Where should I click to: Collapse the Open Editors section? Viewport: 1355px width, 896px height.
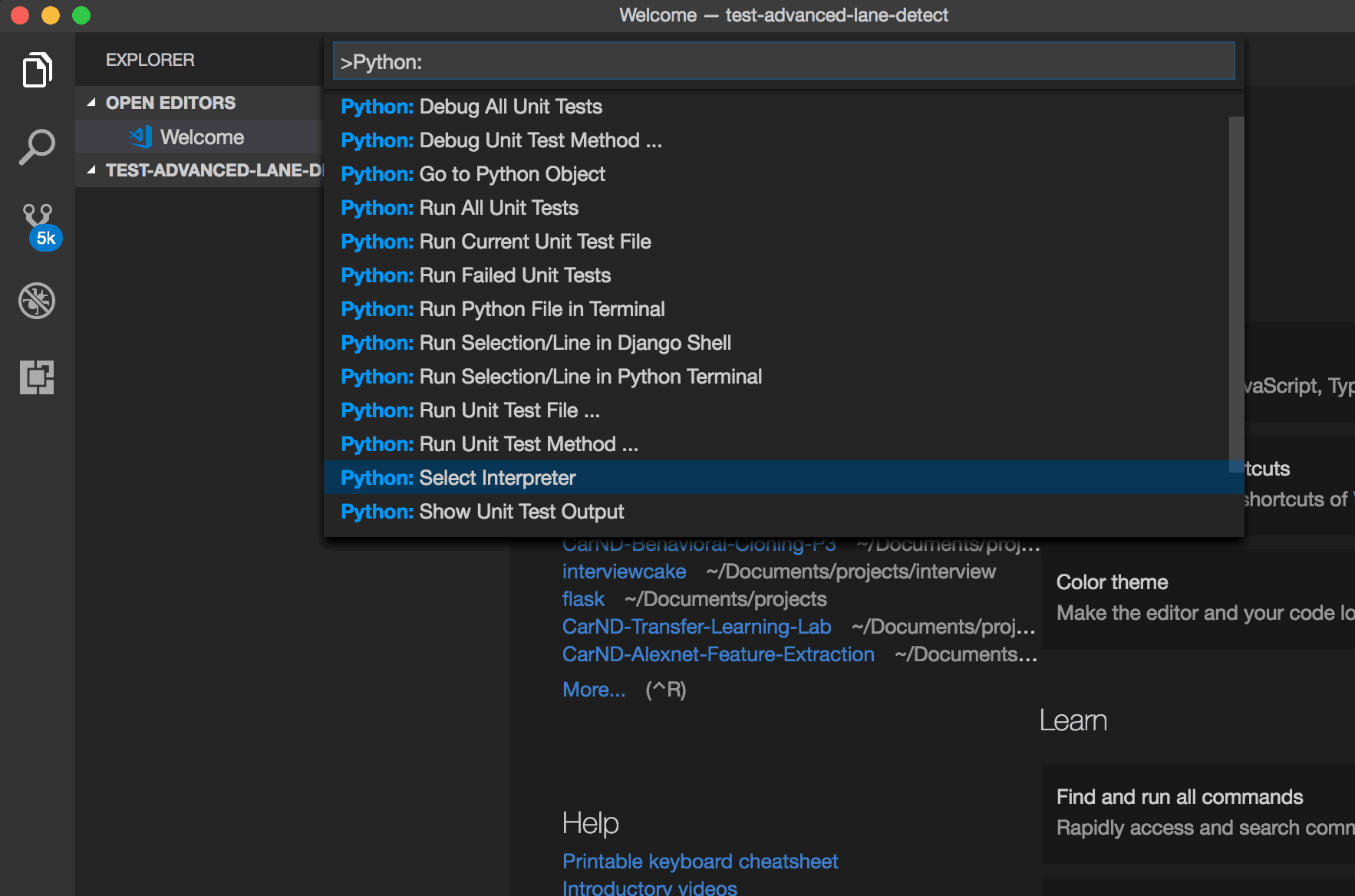pos(92,103)
